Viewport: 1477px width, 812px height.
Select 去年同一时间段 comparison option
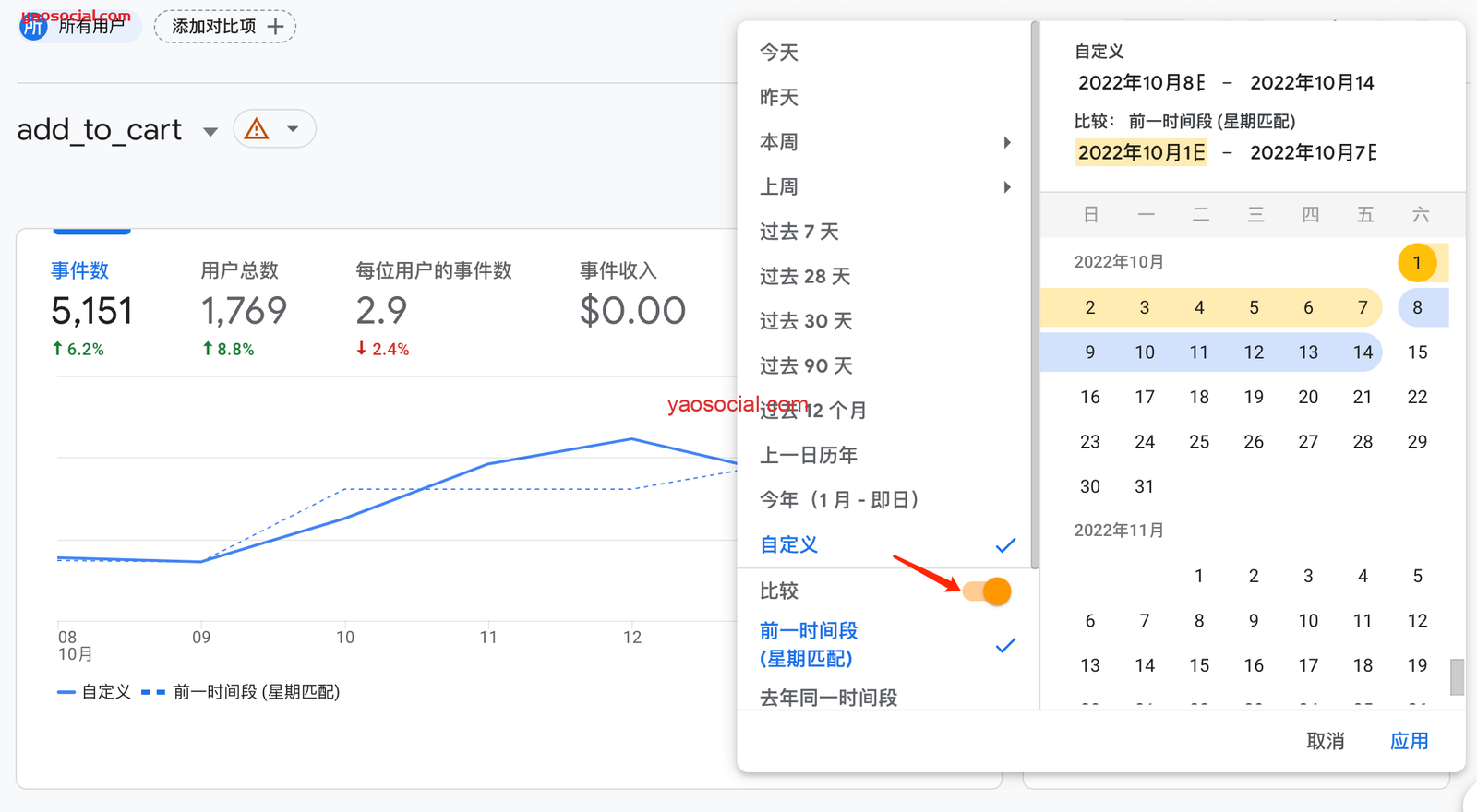click(828, 698)
